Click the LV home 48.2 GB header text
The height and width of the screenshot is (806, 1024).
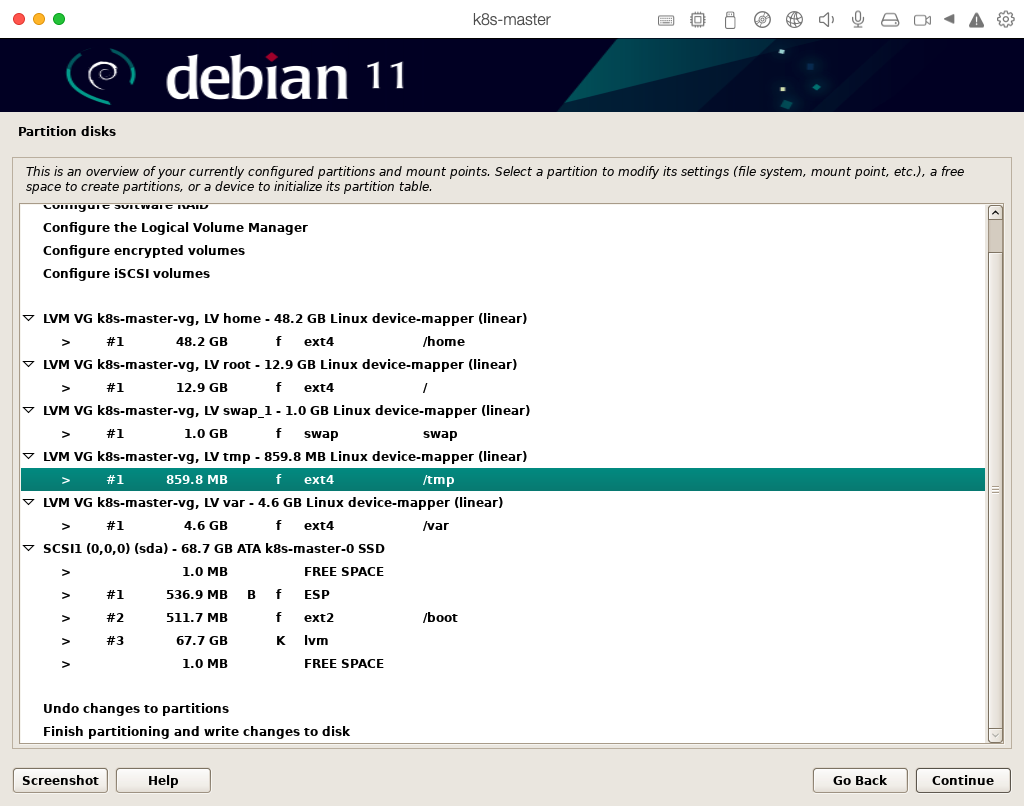coord(285,319)
